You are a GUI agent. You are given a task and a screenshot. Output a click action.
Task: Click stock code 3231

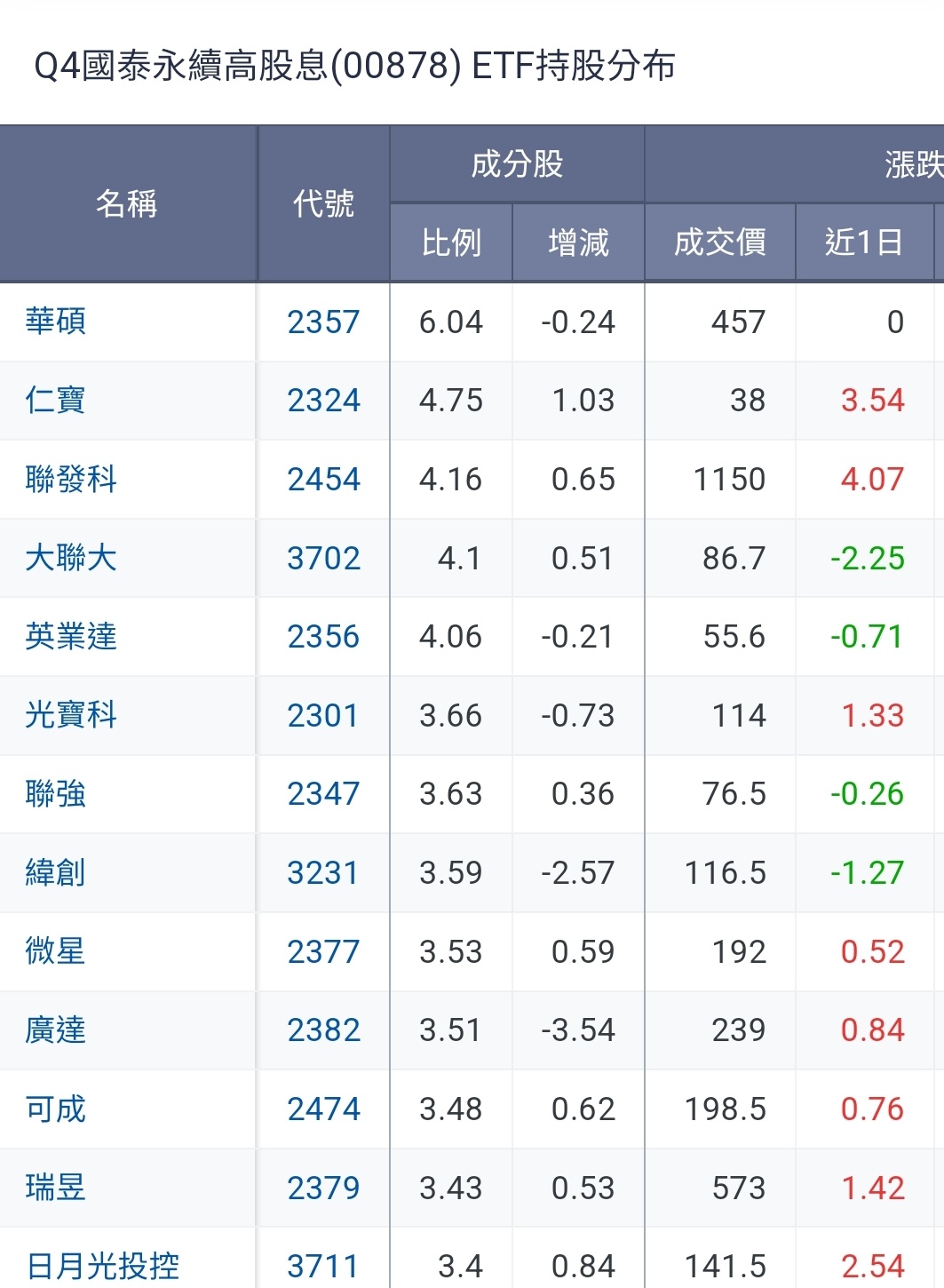[x=323, y=873]
